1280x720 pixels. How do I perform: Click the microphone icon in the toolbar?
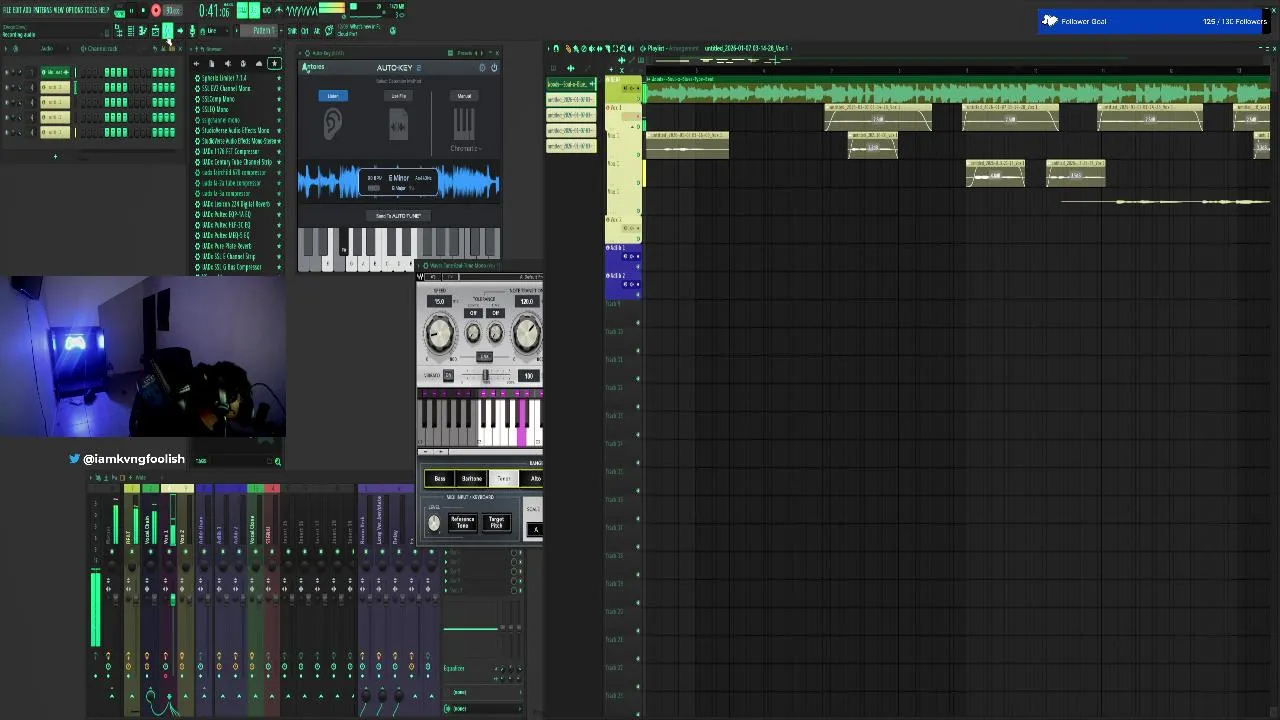point(192,31)
